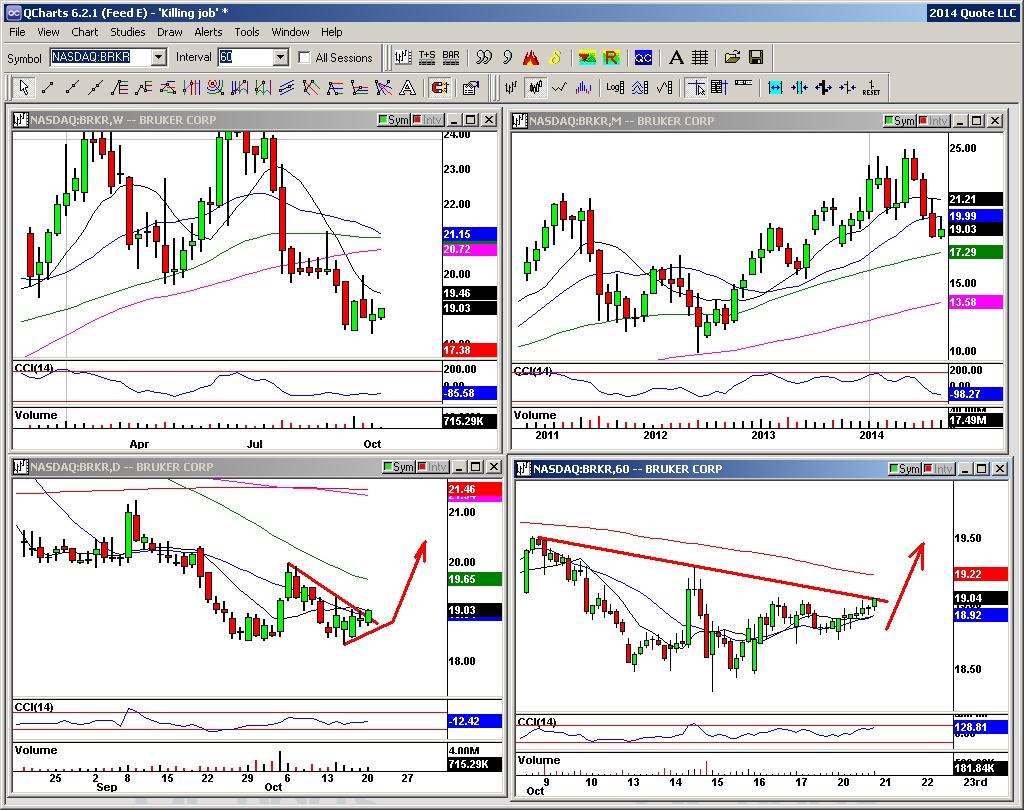The height and width of the screenshot is (810, 1024).
Task: Switch to OHLC bar chart style
Action: point(511,87)
